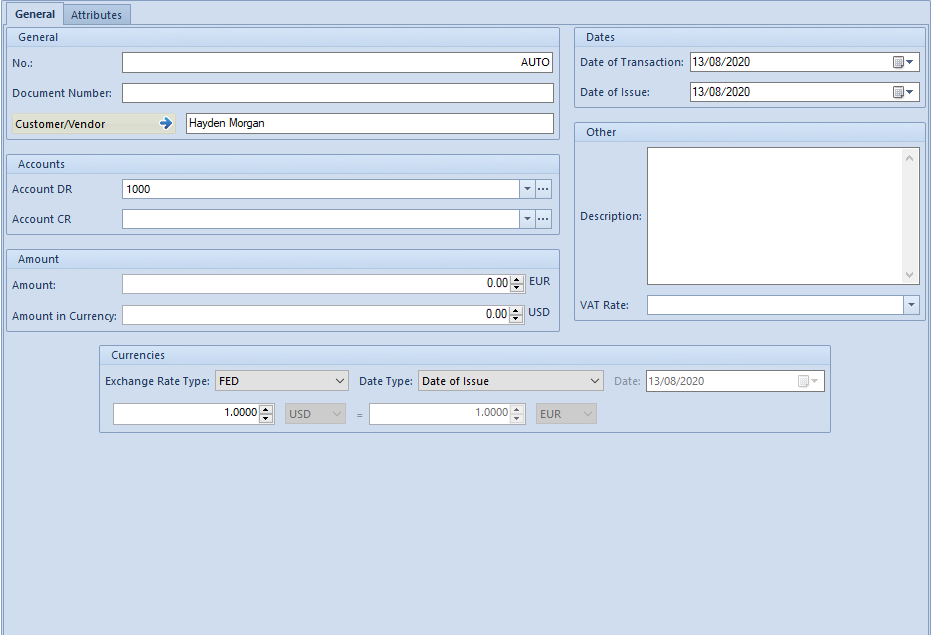Screen dimensions: 932x635
Task: Click the Account CR ellipsis browse button
Action: point(543,219)
